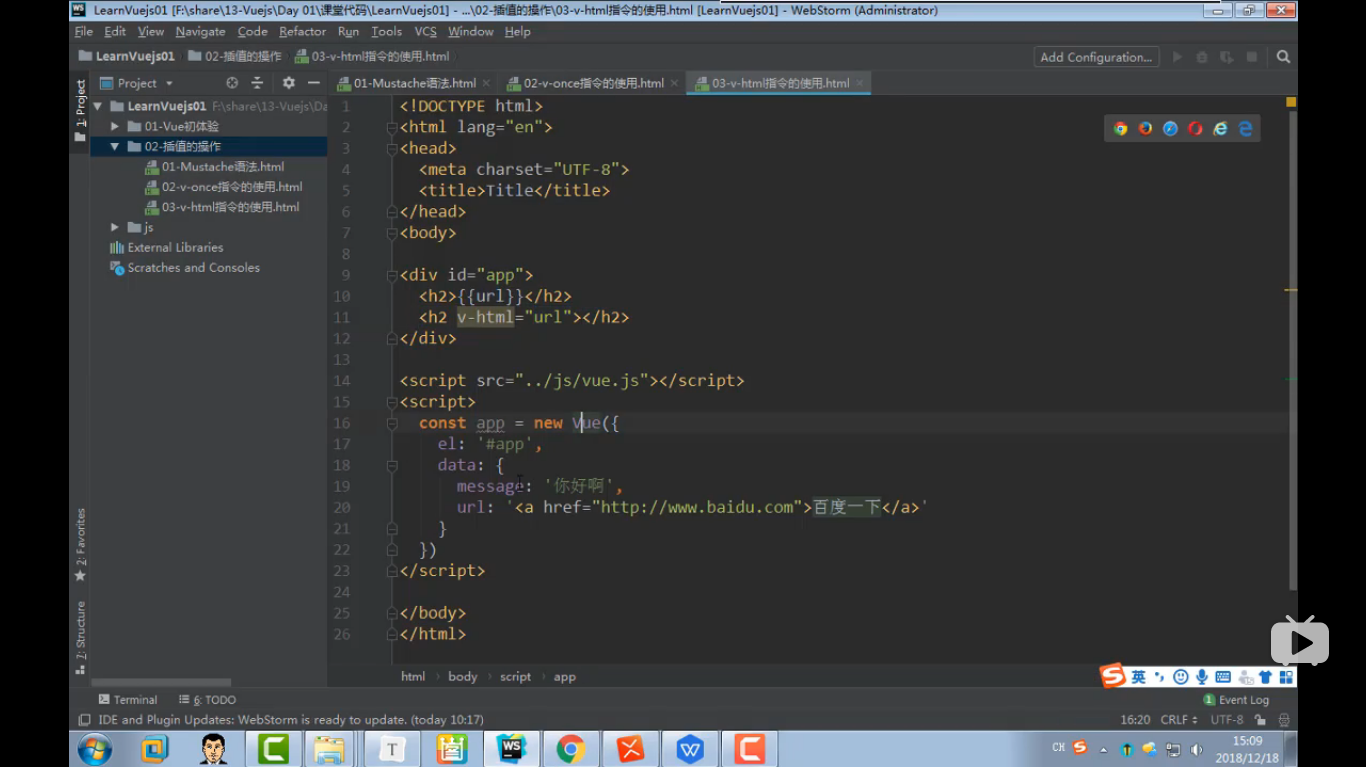Open in Firefox from browser popup
The image size is (1366, 767).
[1146, 129]
